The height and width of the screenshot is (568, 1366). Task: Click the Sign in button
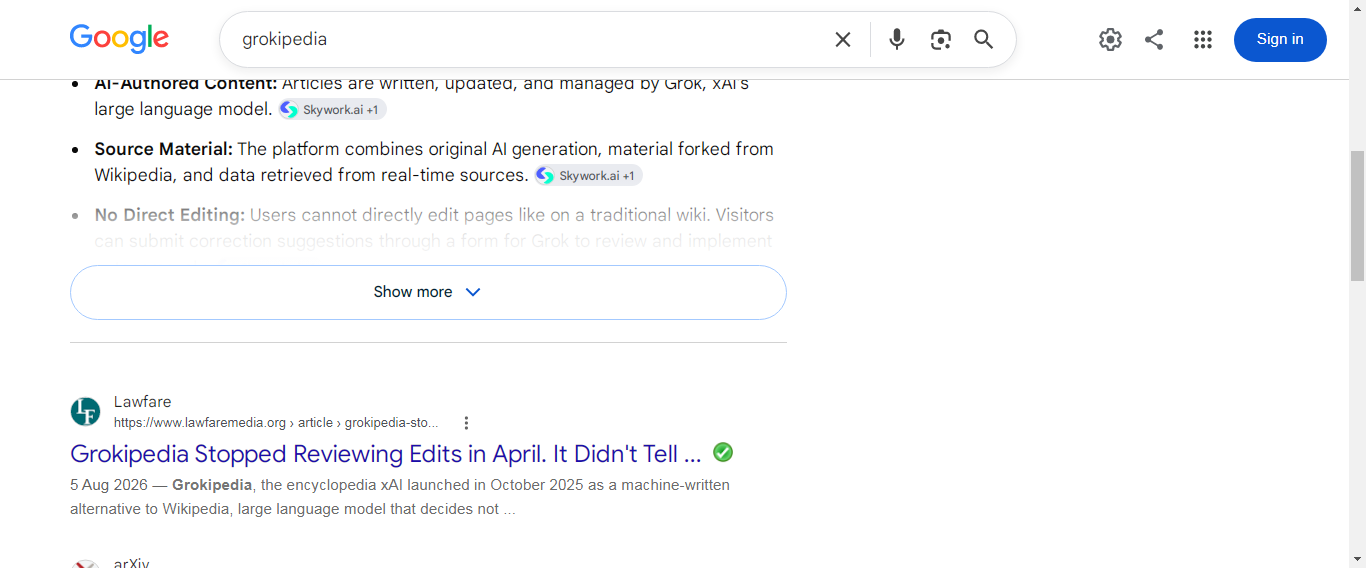1280,39
